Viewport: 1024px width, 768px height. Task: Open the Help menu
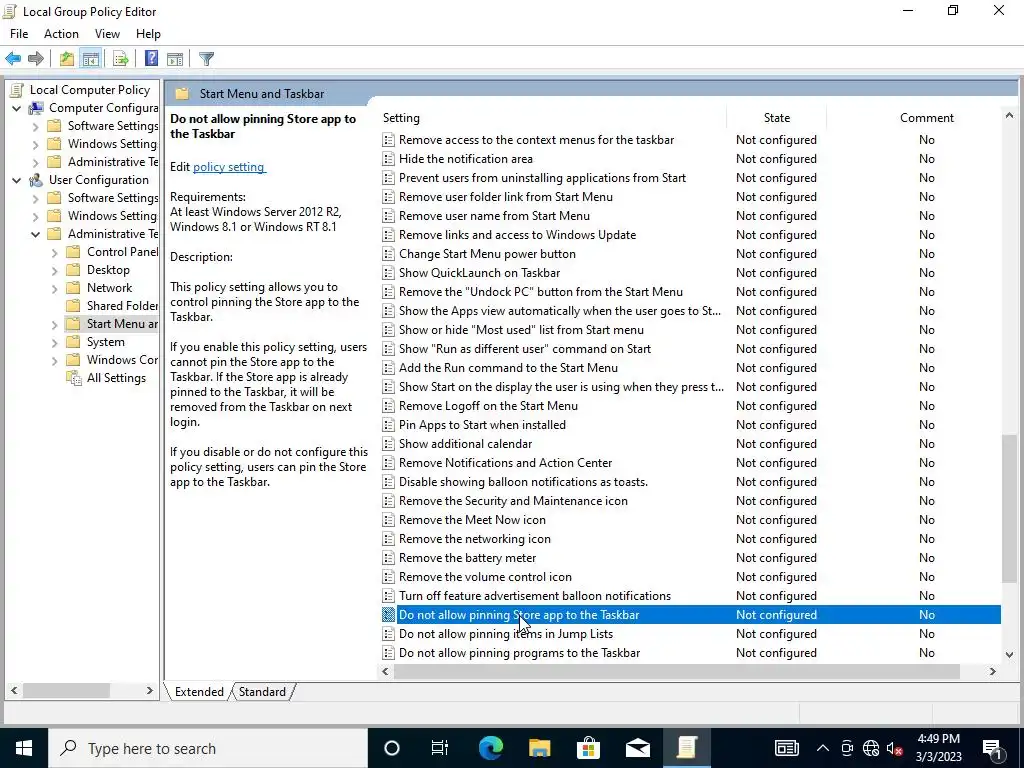[x=148, y=34]
